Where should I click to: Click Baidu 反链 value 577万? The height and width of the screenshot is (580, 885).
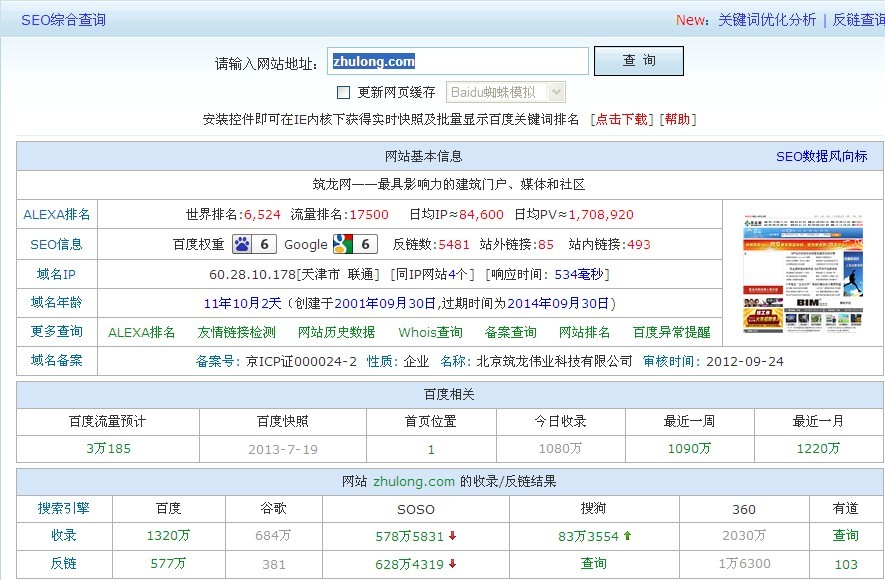pos(168,563)
